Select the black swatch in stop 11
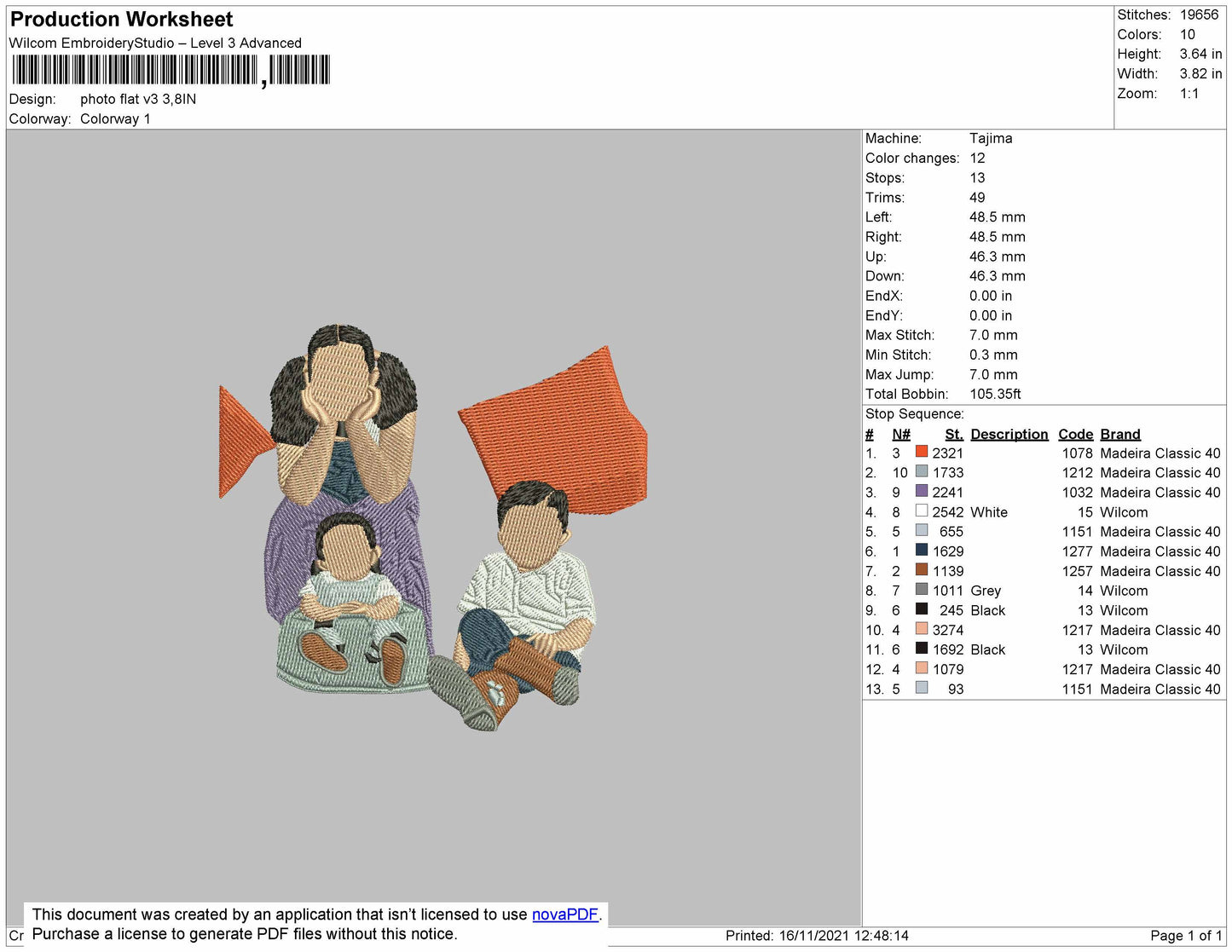This screenshot has height=952, width=1232. tap(921, 648)
